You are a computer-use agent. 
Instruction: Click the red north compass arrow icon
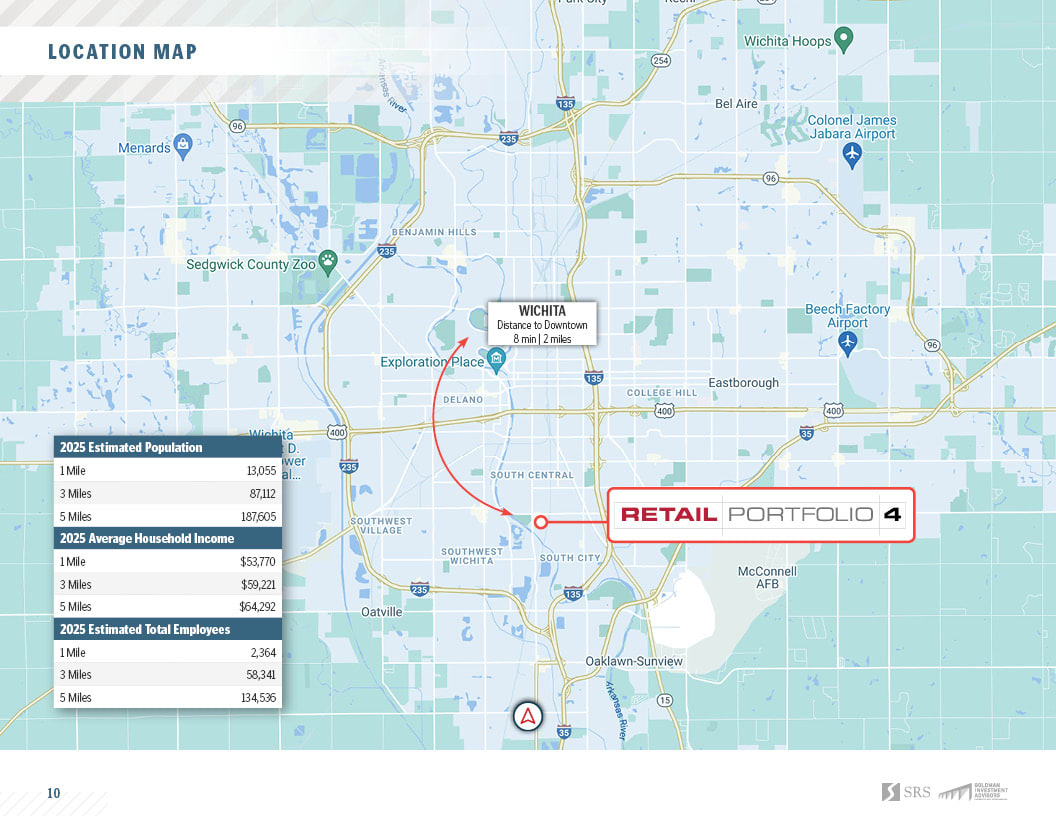point(528,716)
